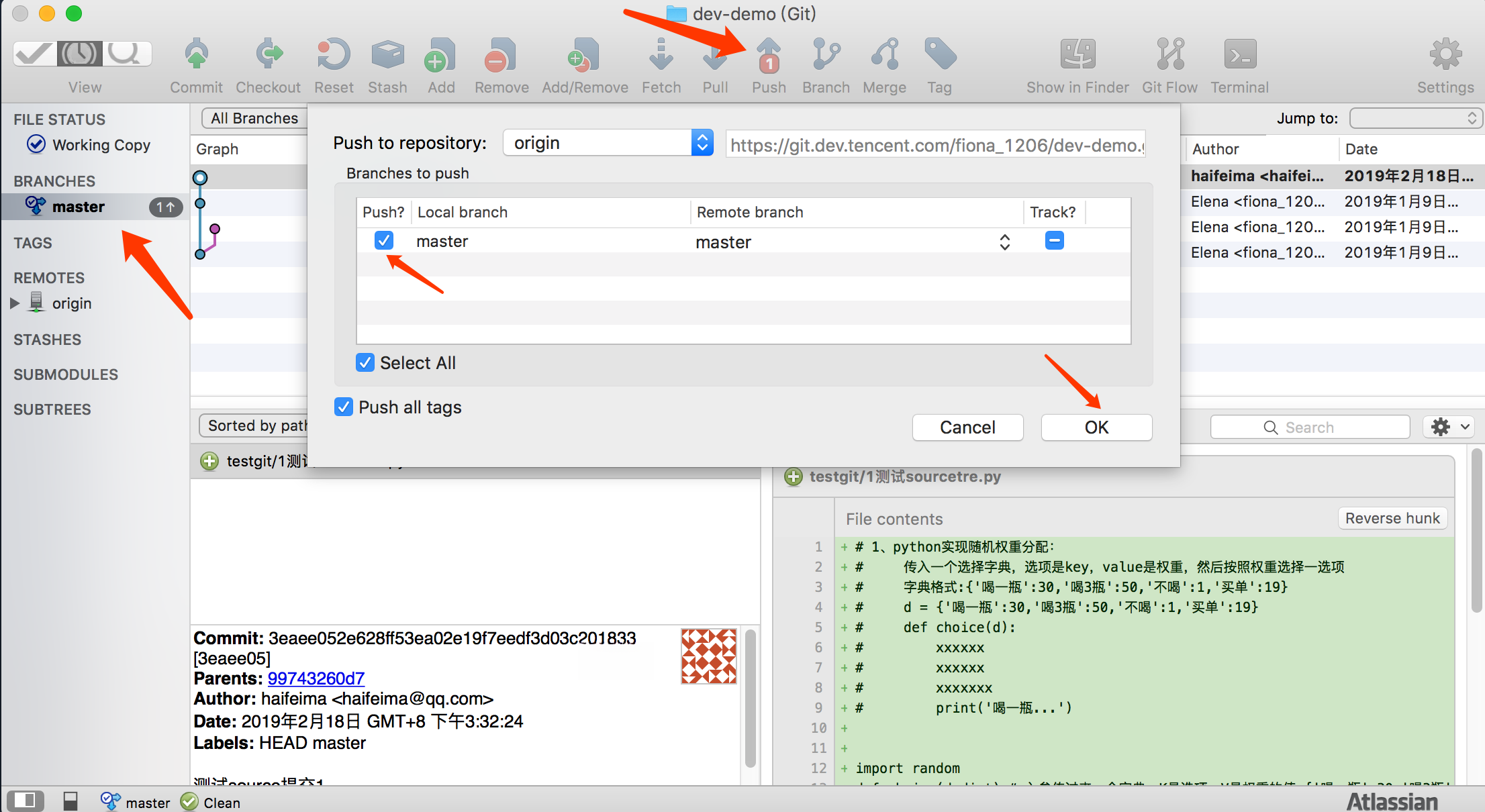Click the Pull toolbar icon
Image resolution: width=1485 pixels, height=812 pixels.
[x=715, y=66]
